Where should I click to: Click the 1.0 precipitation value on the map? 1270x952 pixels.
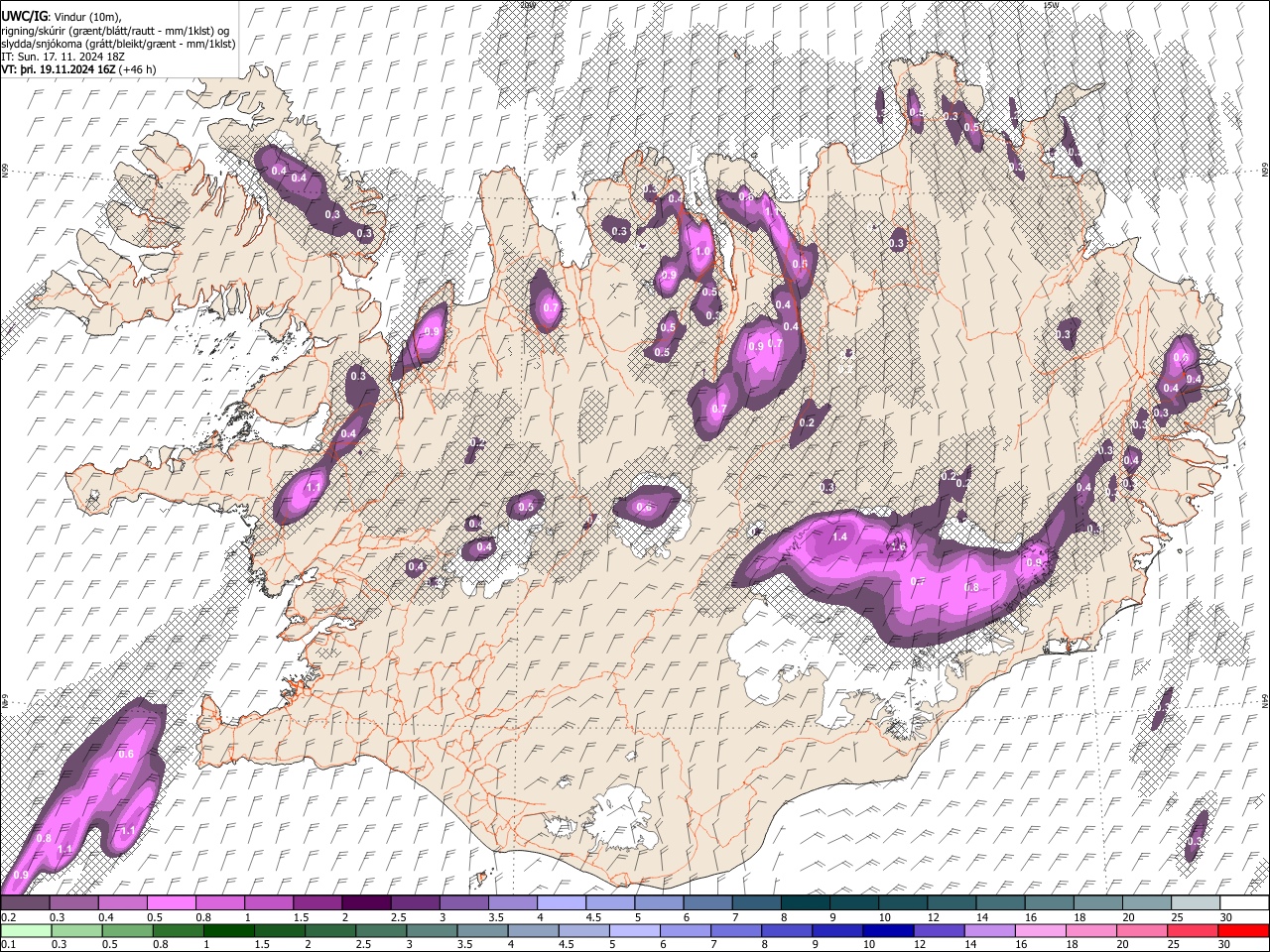tap(702, 252)
